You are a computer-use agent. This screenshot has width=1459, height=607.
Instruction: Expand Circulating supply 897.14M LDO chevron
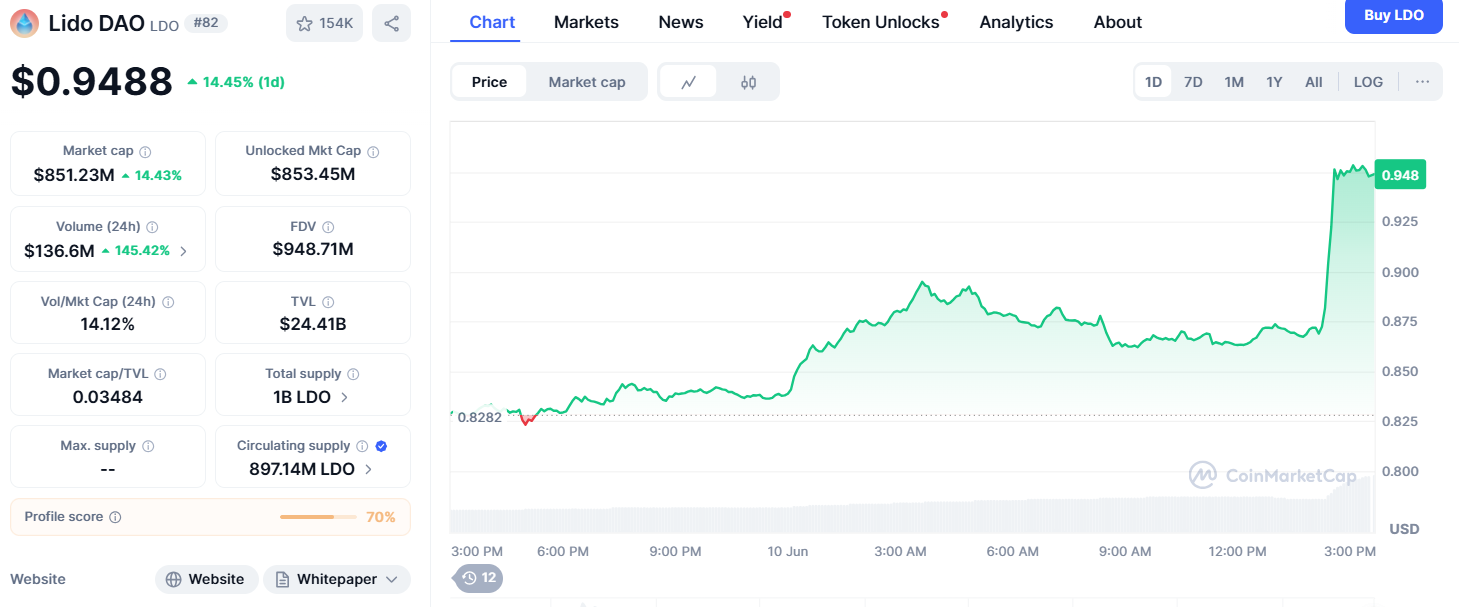[x=368, y=469]
